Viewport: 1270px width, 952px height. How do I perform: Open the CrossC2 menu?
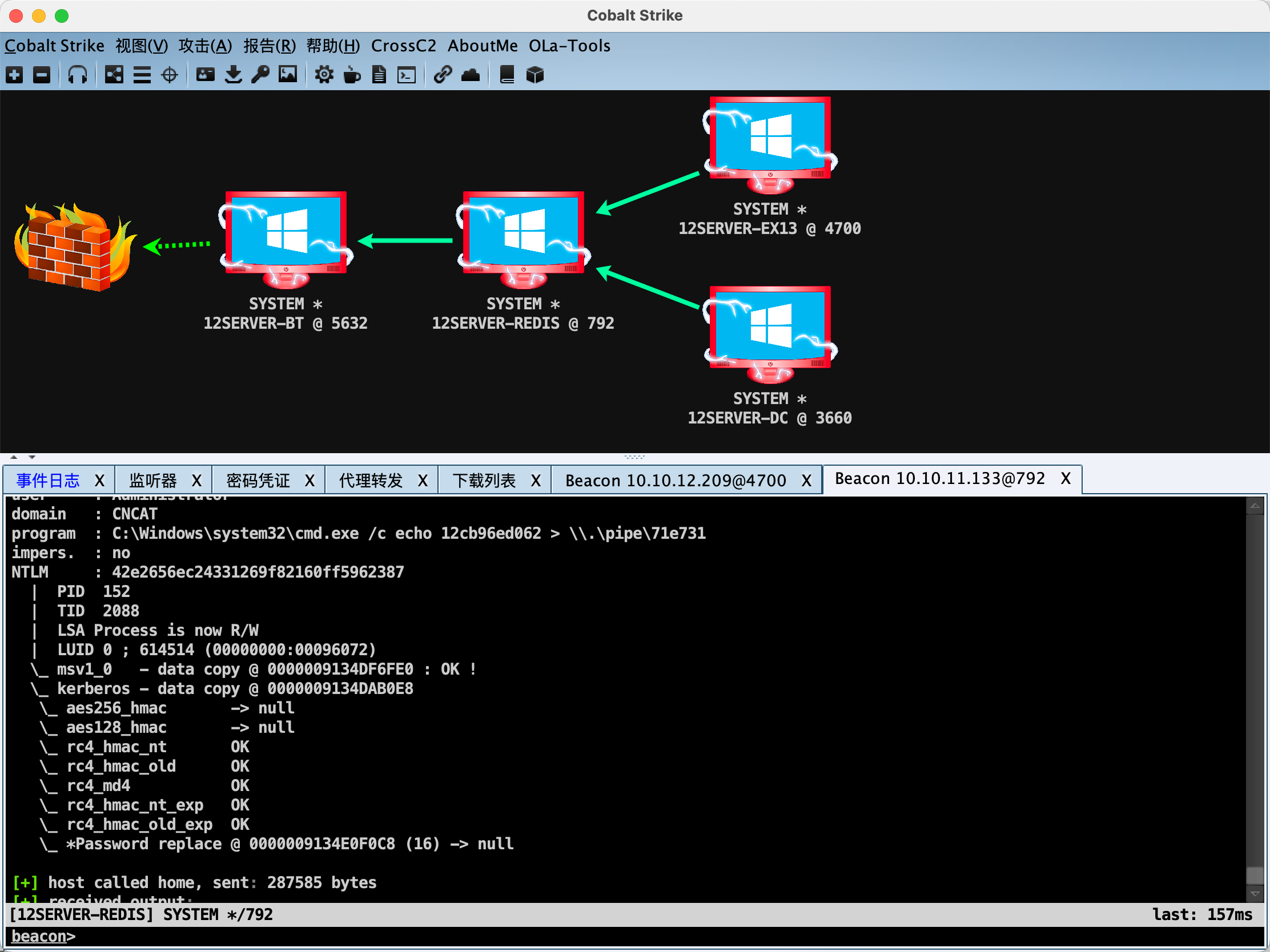pyautogui.click(x=403, y=46)
